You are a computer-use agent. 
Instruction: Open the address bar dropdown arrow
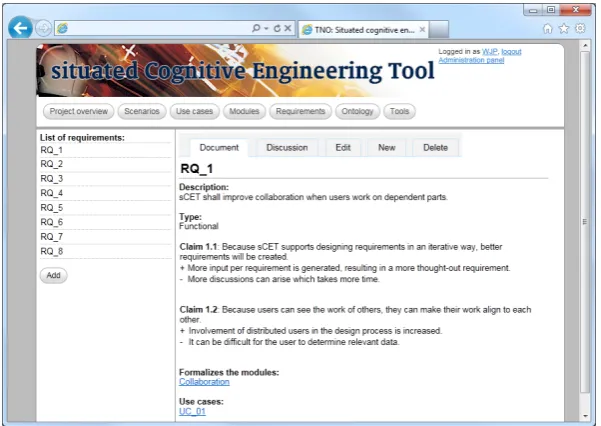pos(266,29)
